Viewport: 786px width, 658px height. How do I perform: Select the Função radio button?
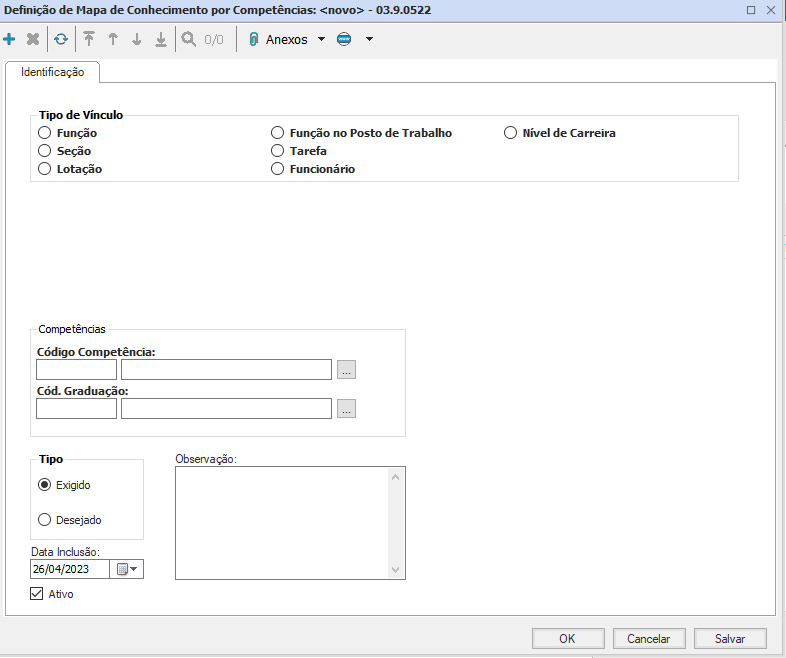44,133
